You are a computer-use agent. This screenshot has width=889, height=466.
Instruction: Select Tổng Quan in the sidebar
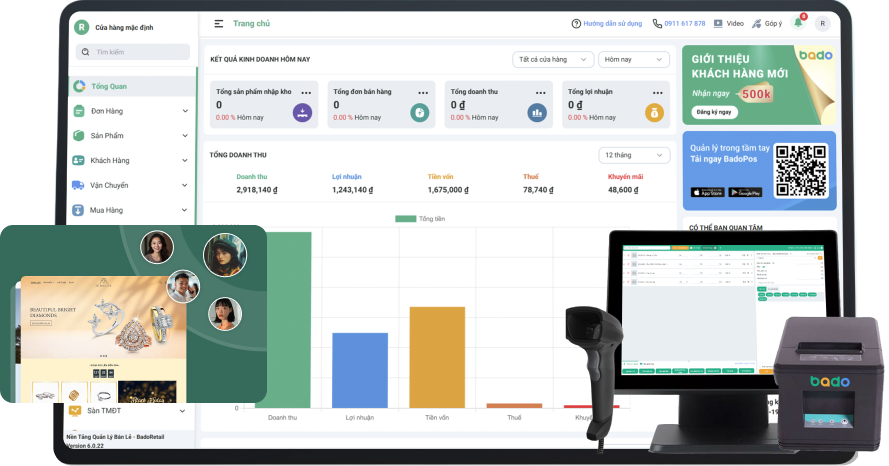[133, 86]
